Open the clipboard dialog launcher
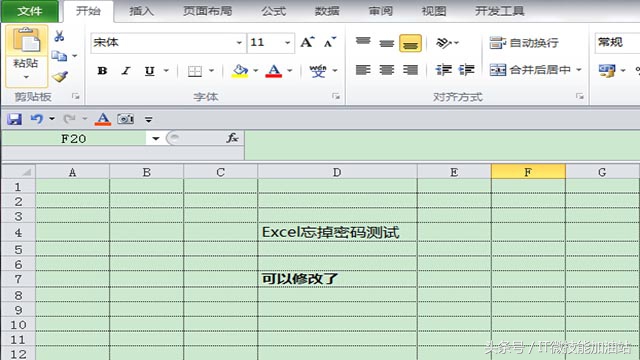This screenshot has height=360, width=640. 76,96
